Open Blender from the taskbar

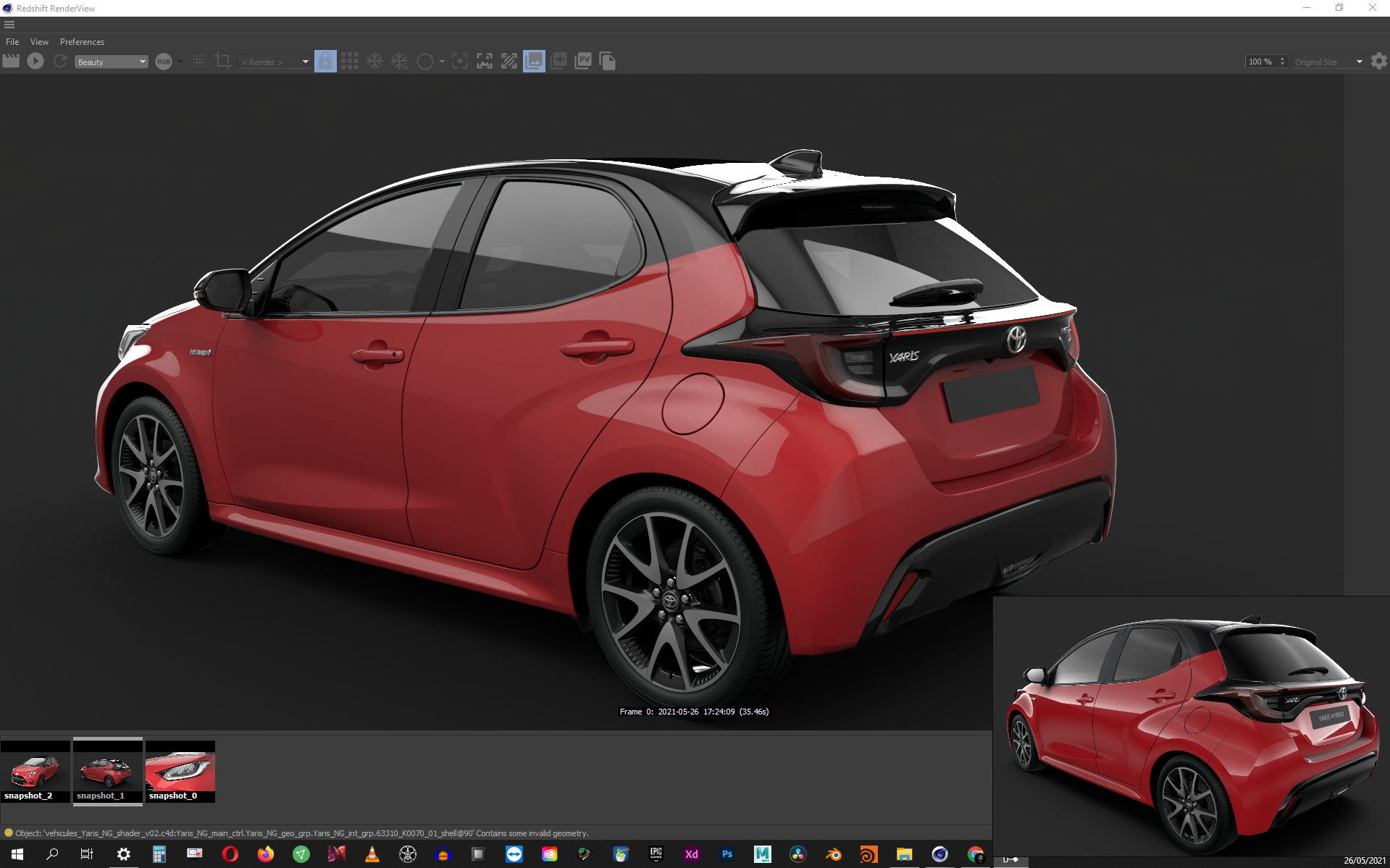(833, 854)
